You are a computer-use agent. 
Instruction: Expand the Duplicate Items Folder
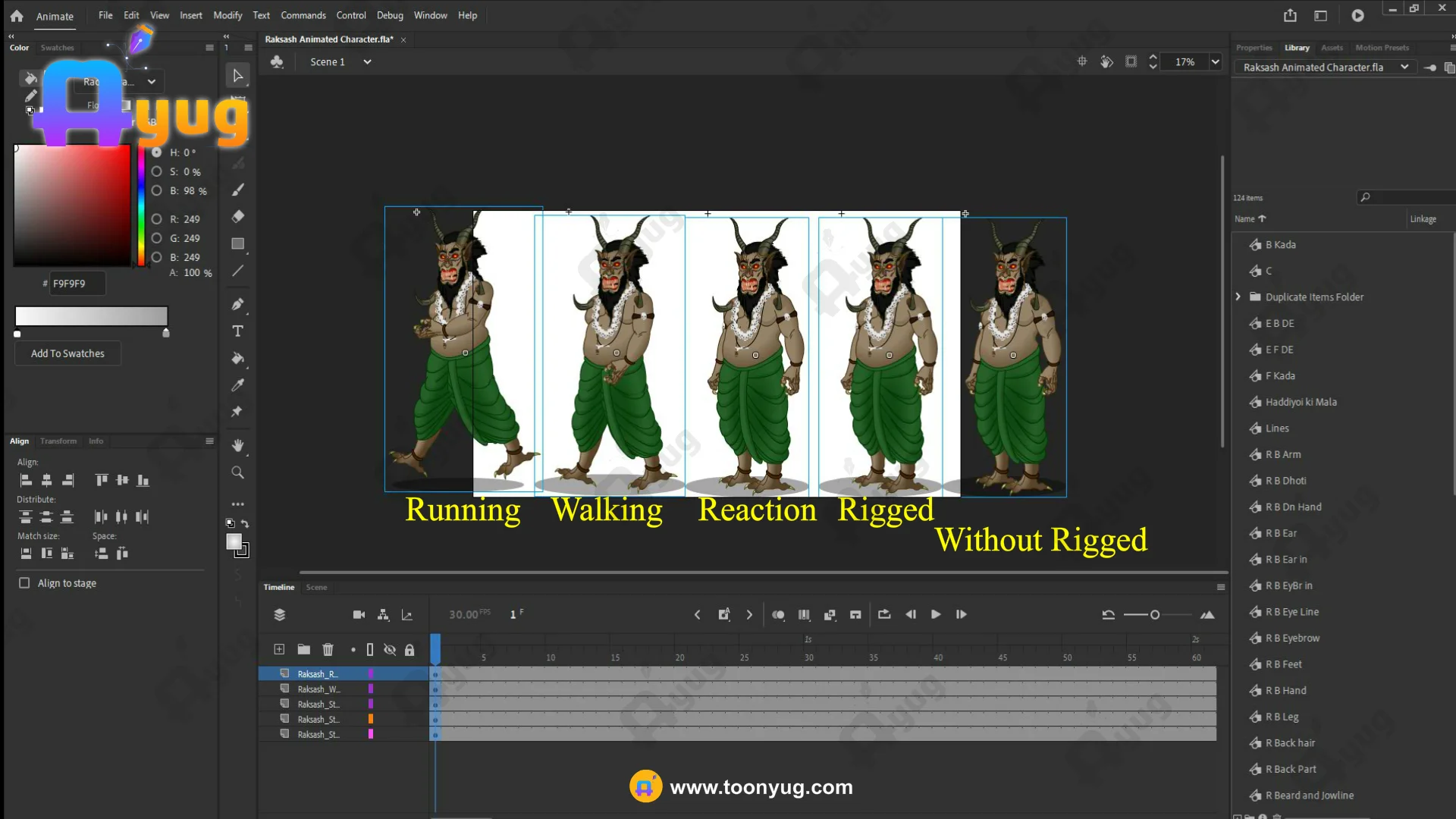pos(1238,297)
